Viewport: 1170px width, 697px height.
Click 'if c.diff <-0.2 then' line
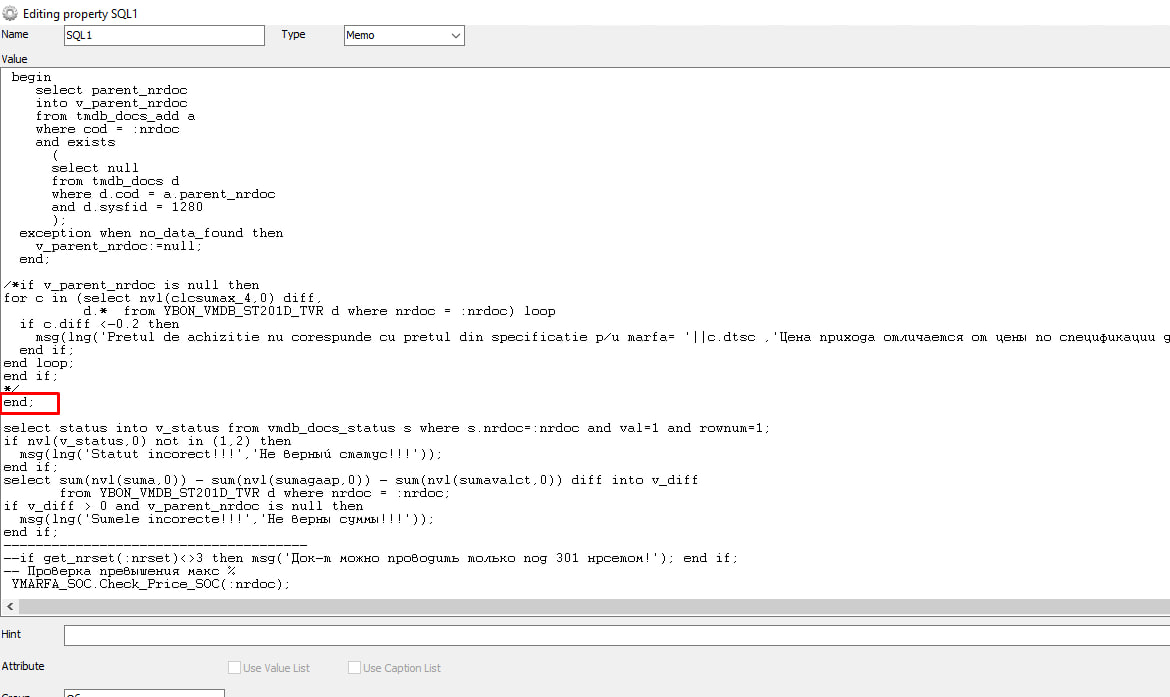pos(99,324)
